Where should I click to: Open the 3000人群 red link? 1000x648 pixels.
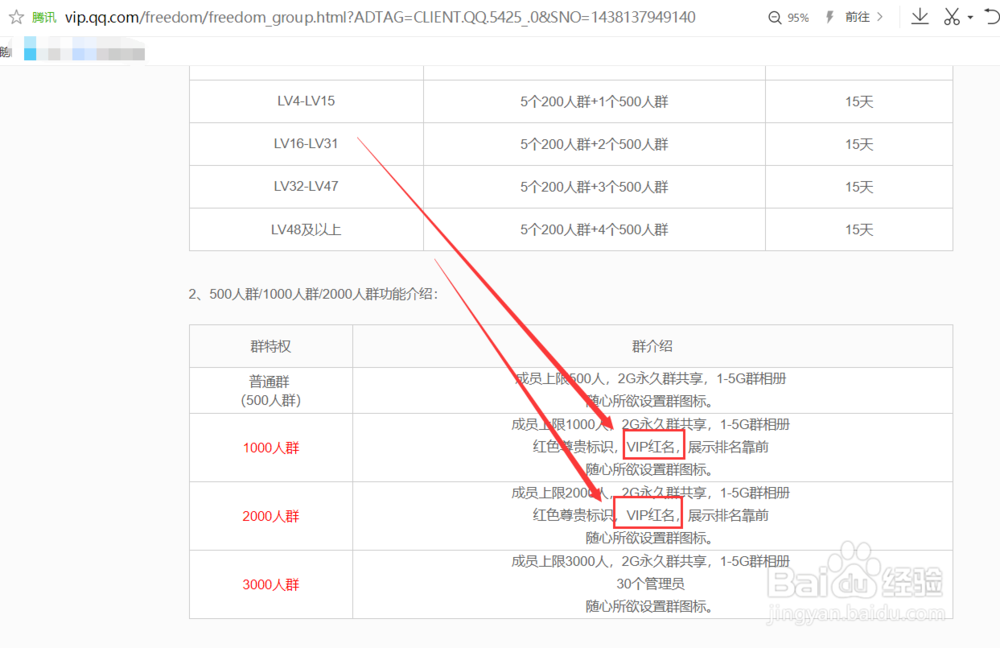270,584
